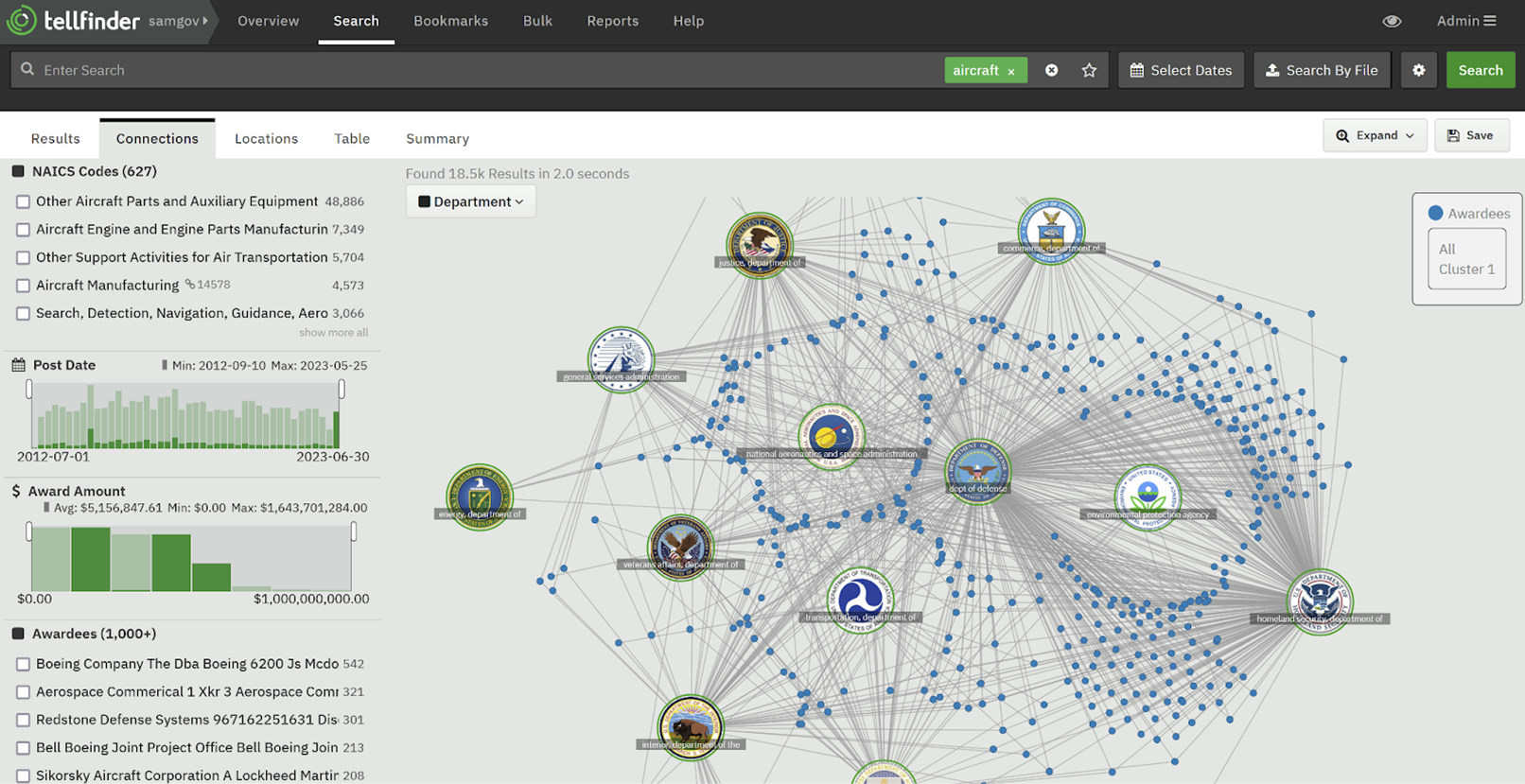
Task: Open the Department grouping dropdown
Action: 470,201
